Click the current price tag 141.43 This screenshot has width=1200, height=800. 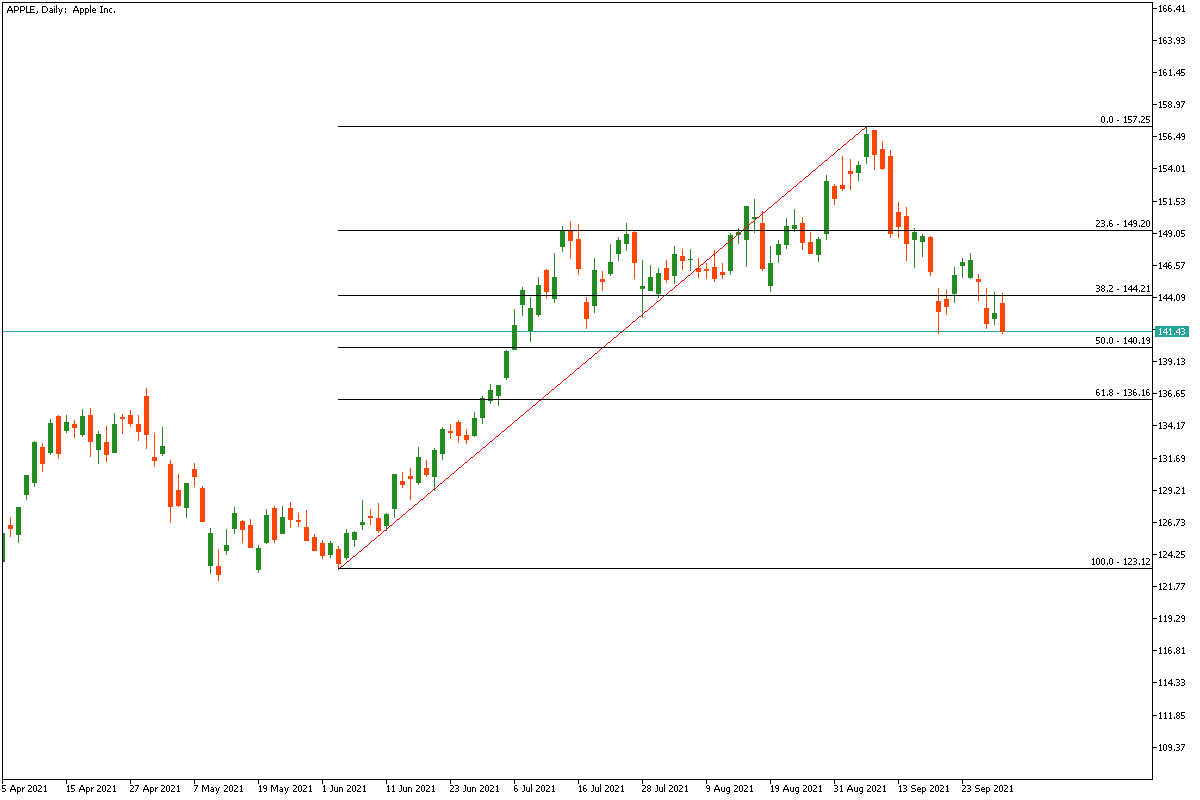(1170, 331)
